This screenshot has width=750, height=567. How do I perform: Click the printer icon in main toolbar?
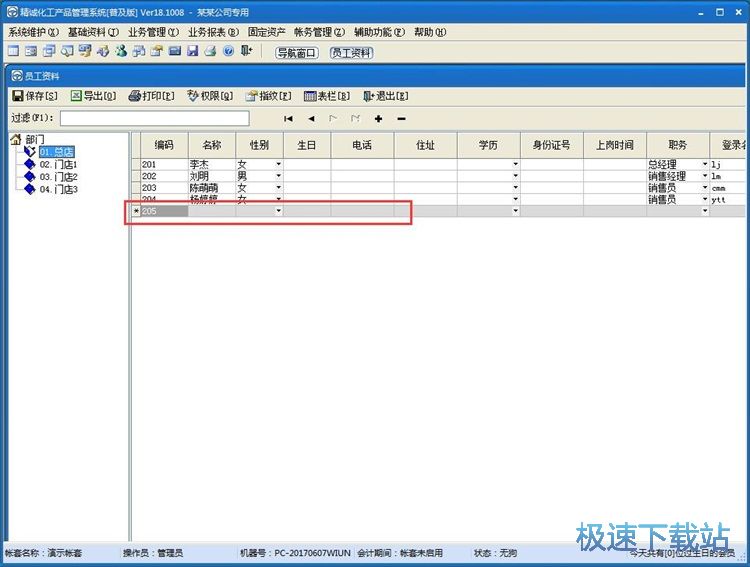pos(211,51)
